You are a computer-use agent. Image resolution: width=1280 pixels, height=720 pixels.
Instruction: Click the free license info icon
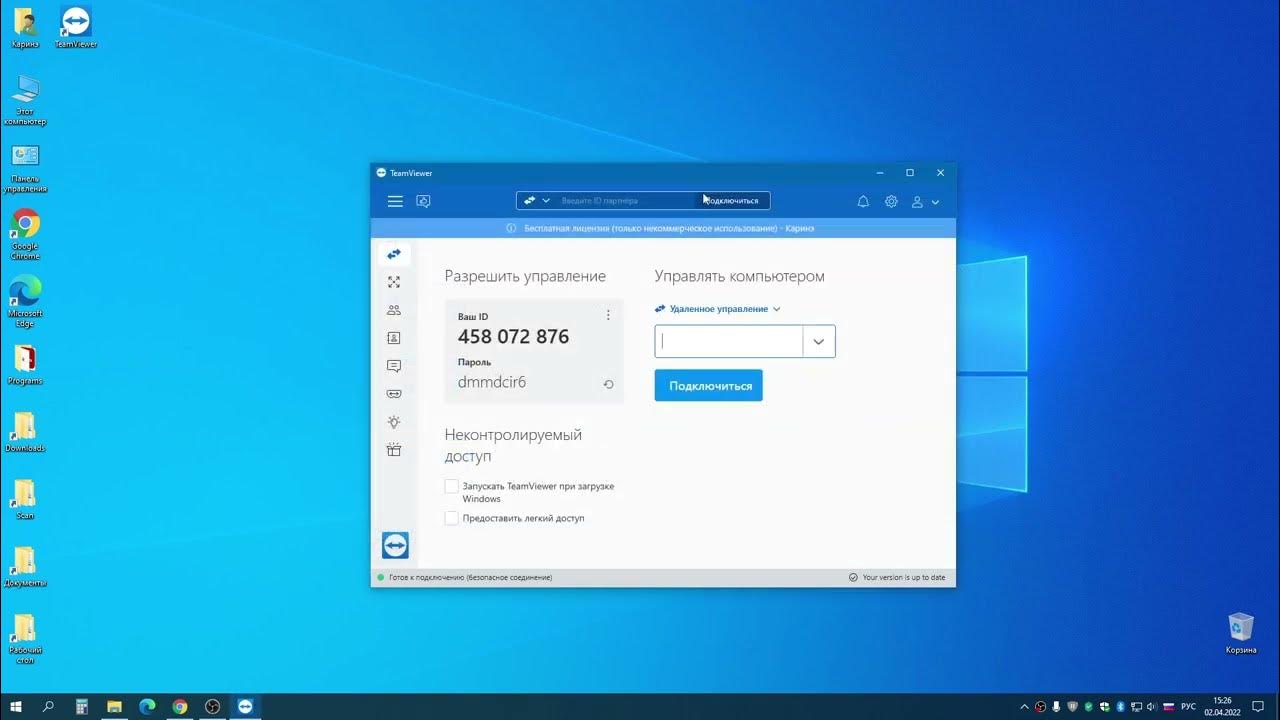(511, 228)
